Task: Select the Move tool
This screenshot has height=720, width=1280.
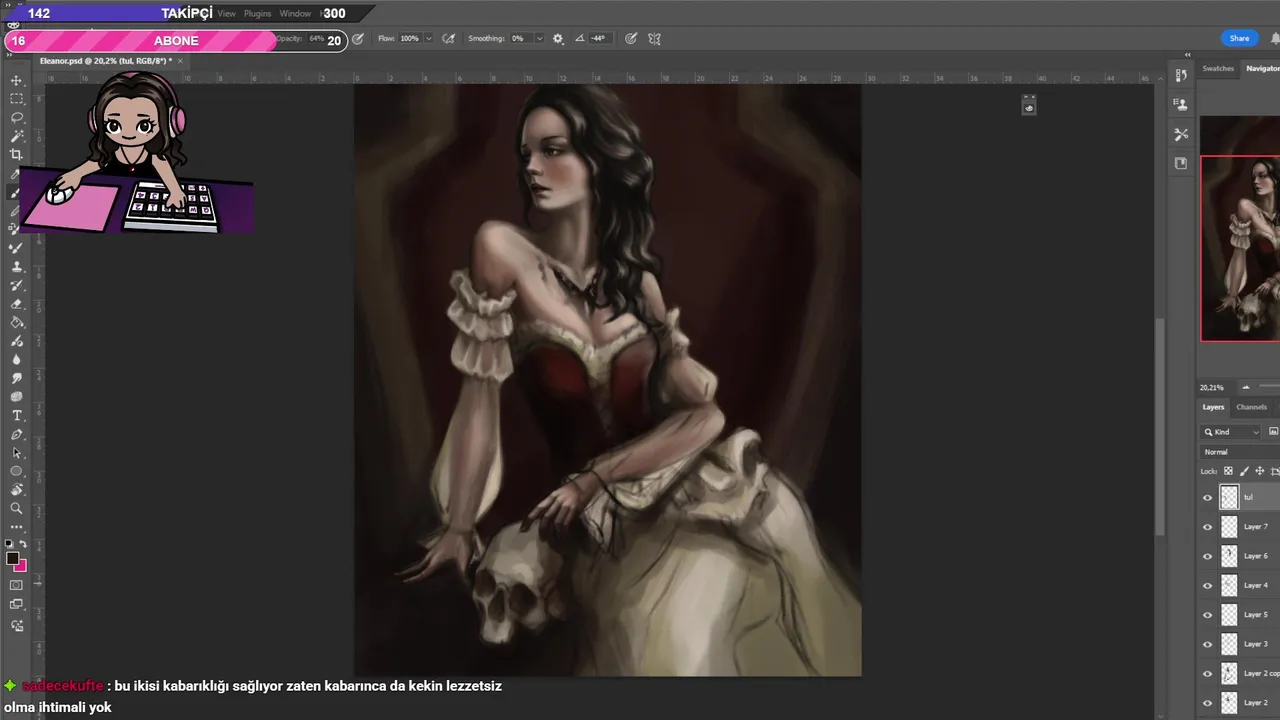Action: click(16, 80)
